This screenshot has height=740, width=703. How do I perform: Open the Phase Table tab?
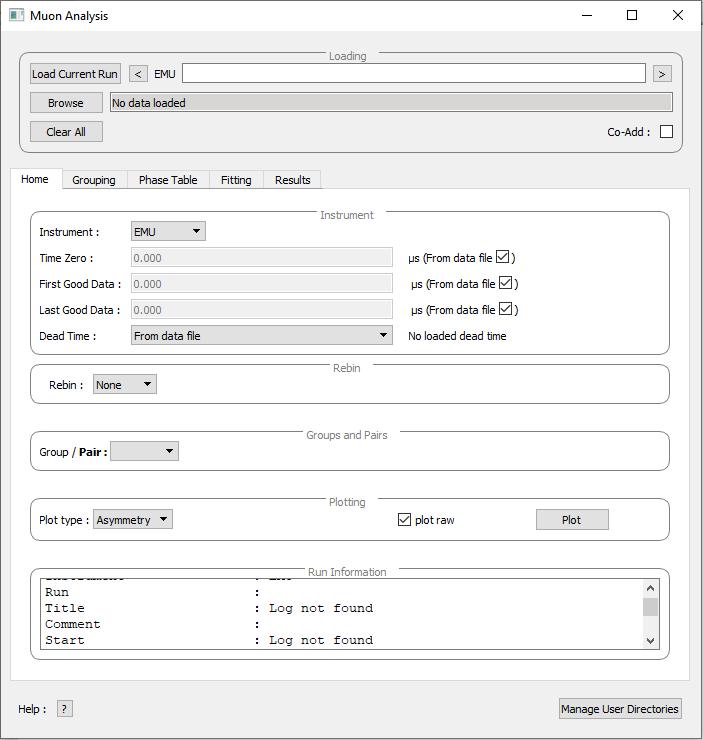(x=168, y=180)
